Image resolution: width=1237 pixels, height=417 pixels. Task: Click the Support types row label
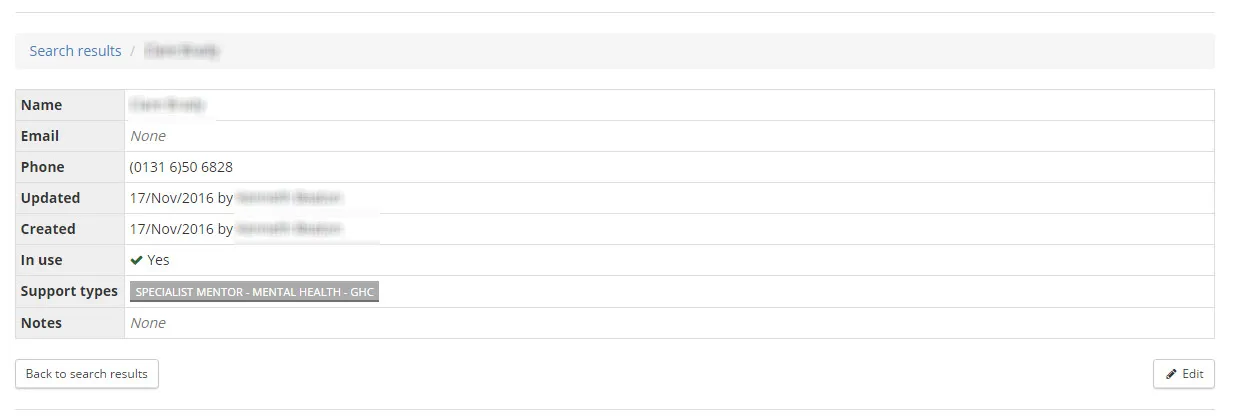click(69, 291)
